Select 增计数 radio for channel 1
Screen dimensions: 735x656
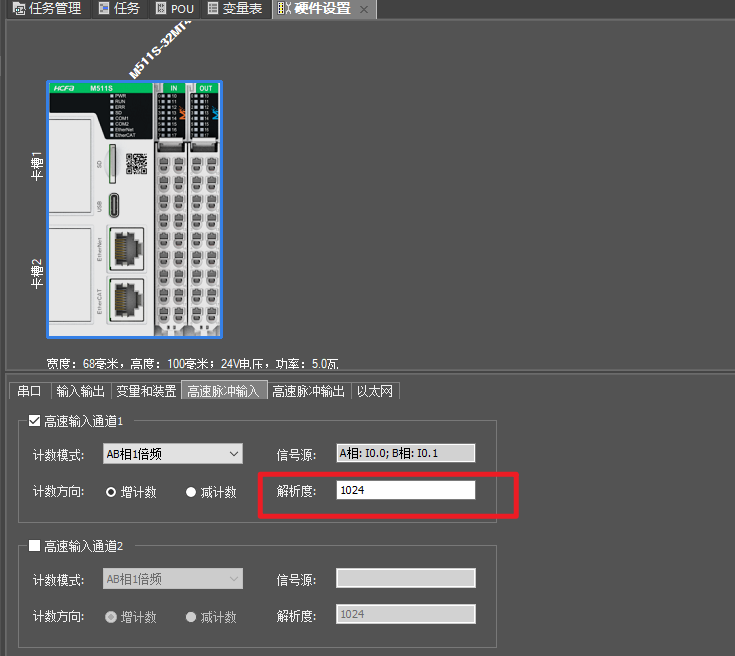[111, 492]
